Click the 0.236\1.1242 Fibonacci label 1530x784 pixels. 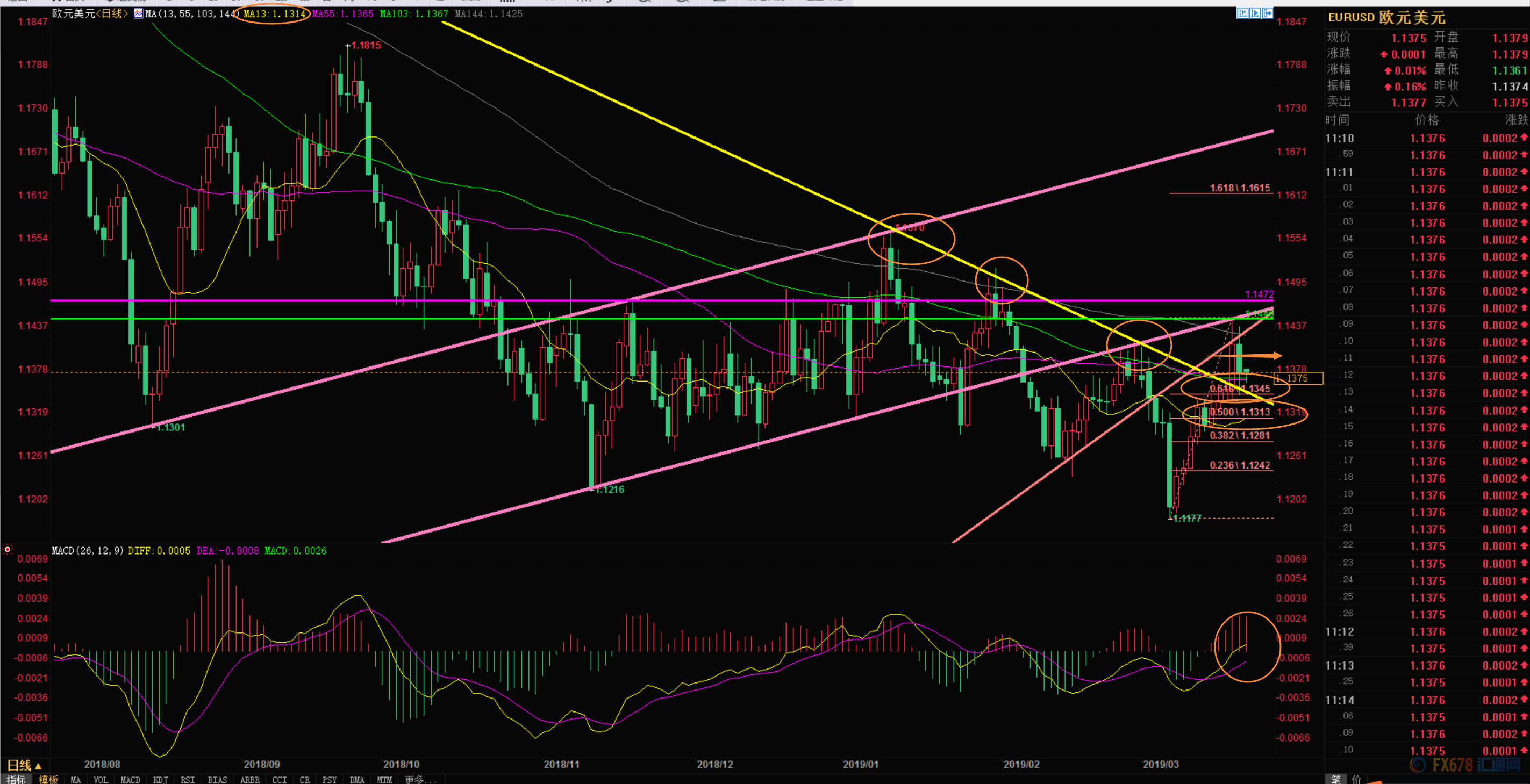click(x=1240, y=465)
